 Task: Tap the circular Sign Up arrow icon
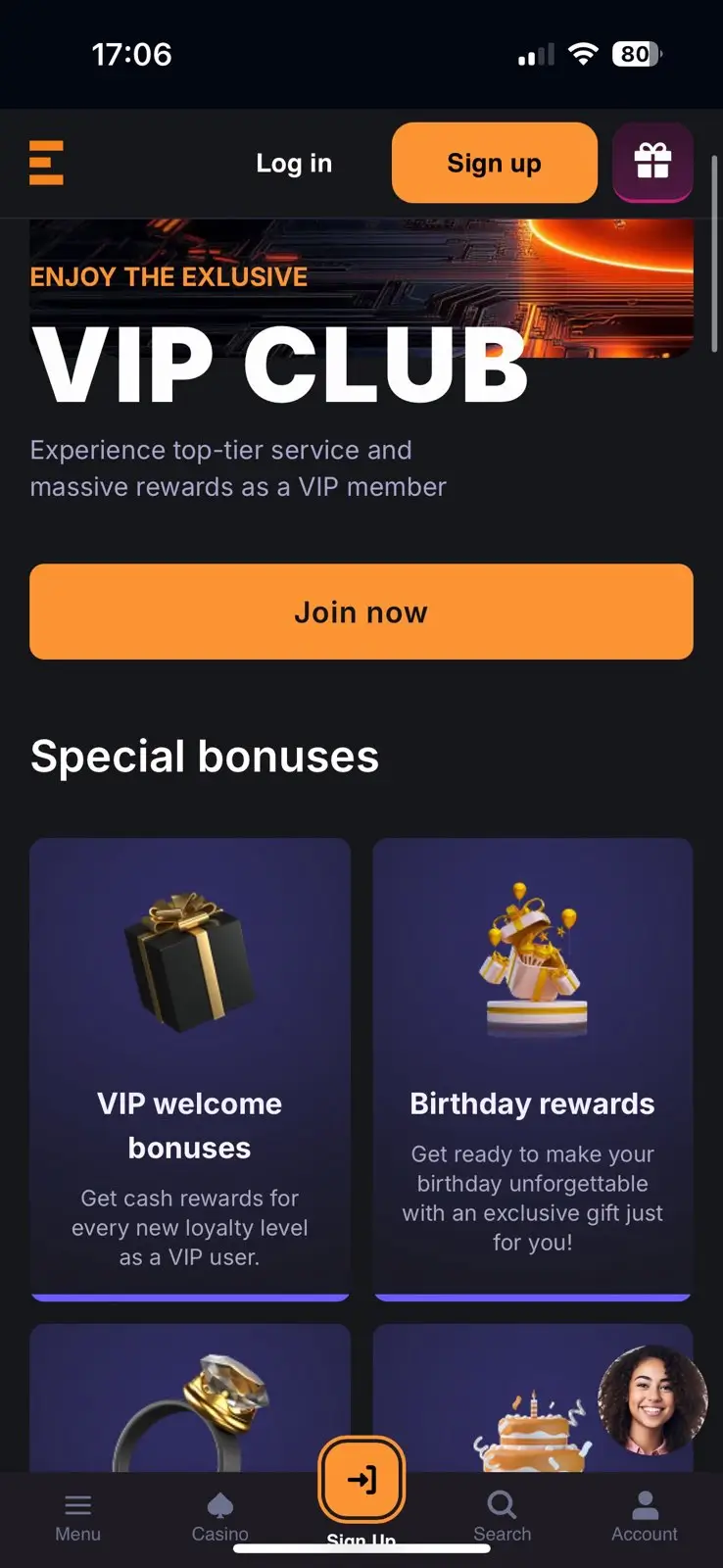[x=361, y=1480]
